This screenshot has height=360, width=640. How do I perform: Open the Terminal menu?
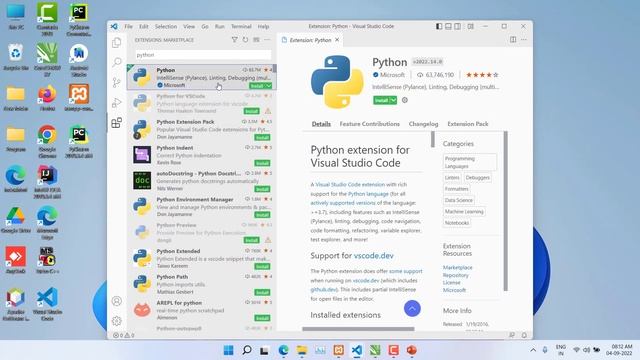coord(241,26)
